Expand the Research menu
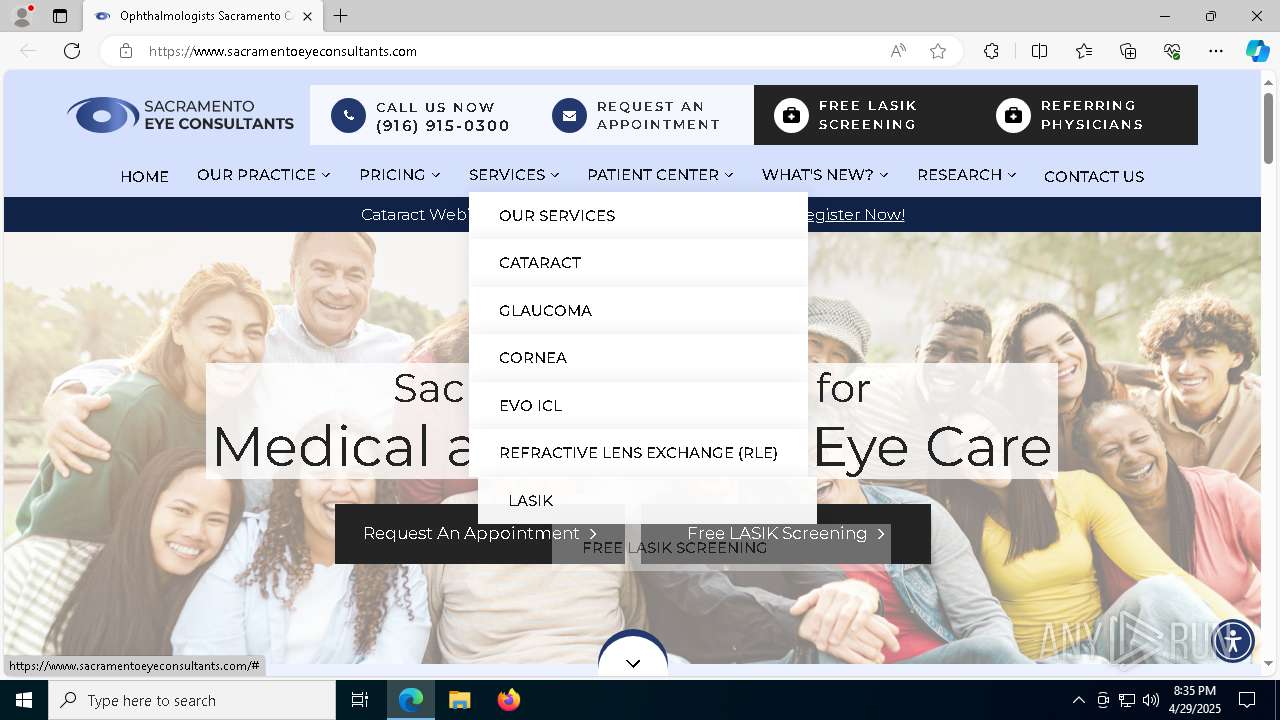The width and height of the screenshot is (1280, 720). click(967, 175)
